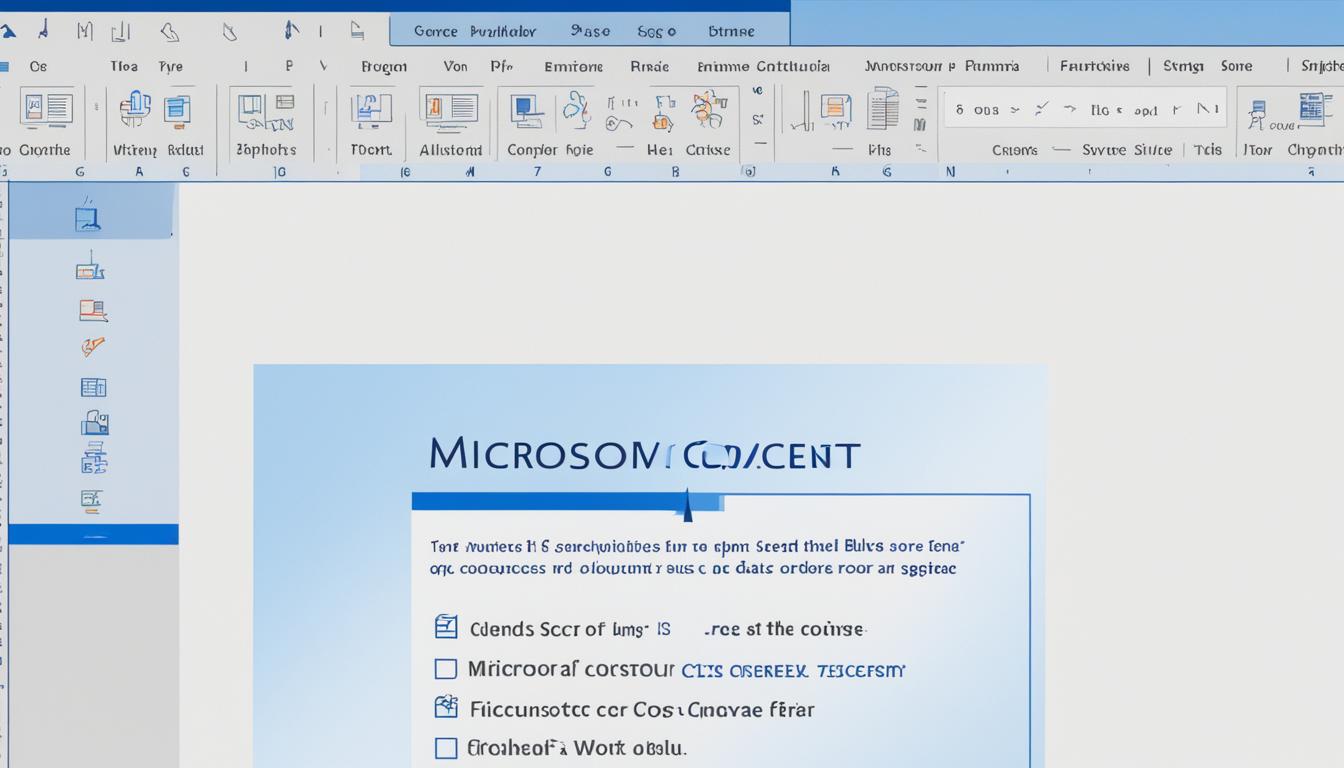Click the blue up arrow quick access icon
The image size is (1344, 768).
coord(290,30)
